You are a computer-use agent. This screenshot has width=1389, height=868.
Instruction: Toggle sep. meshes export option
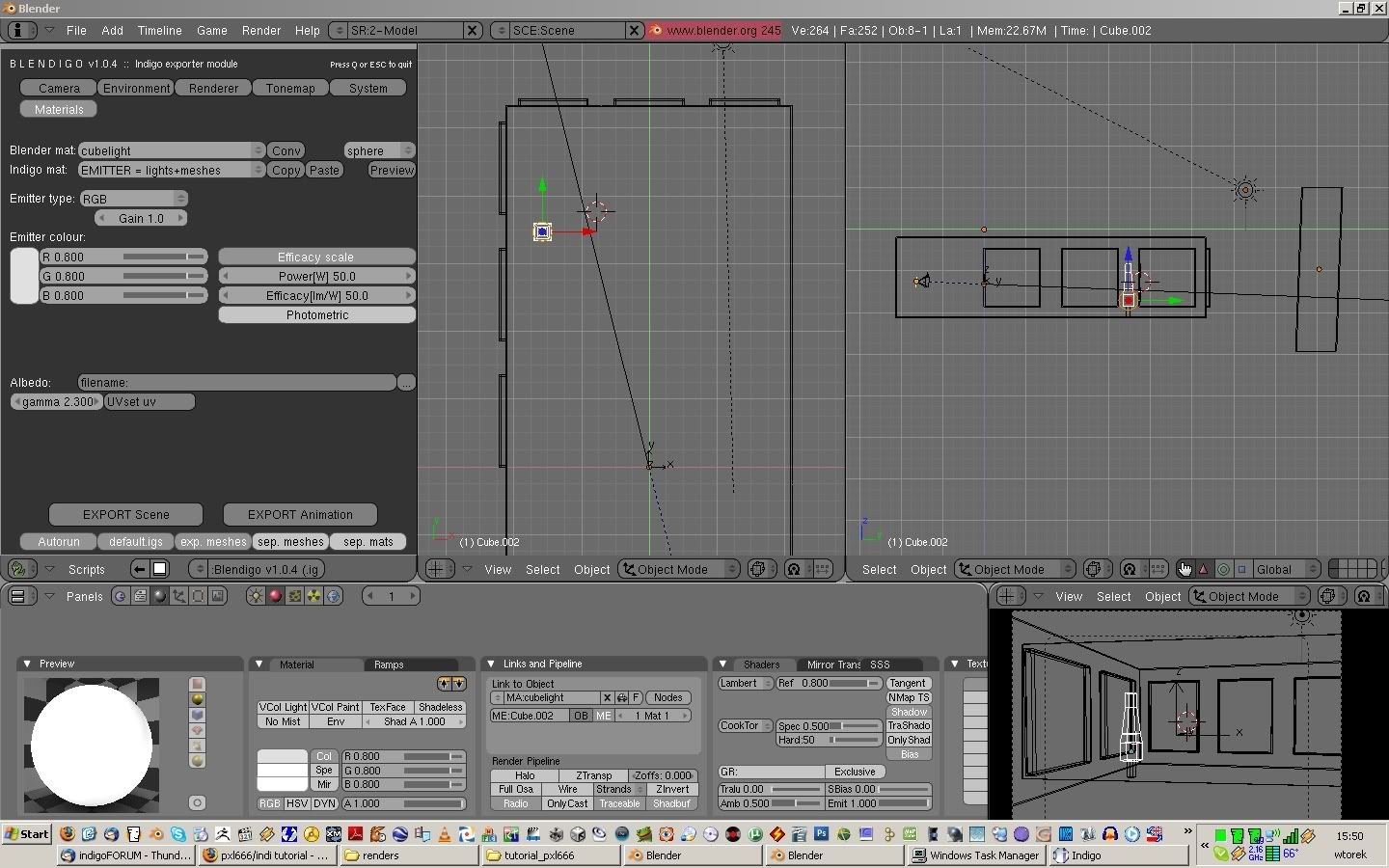(290, 541)
